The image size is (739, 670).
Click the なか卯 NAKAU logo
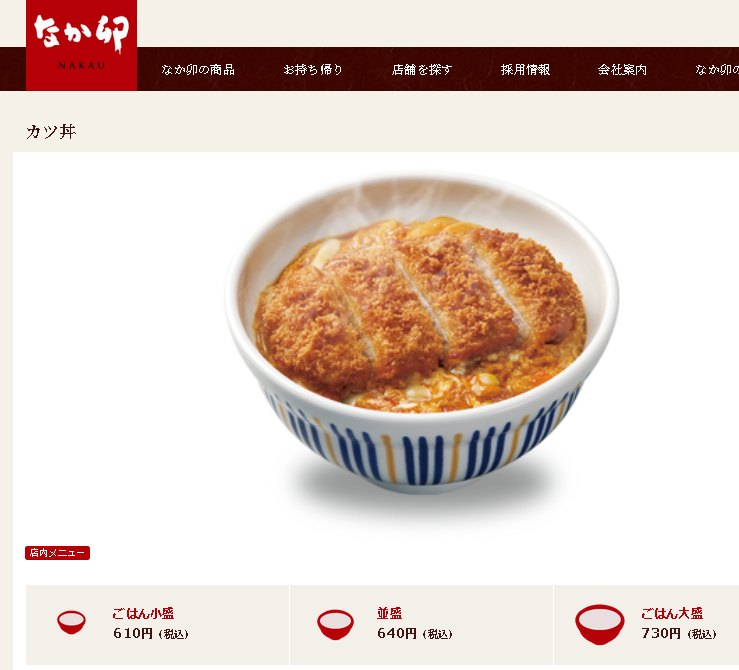coord(82,45)
